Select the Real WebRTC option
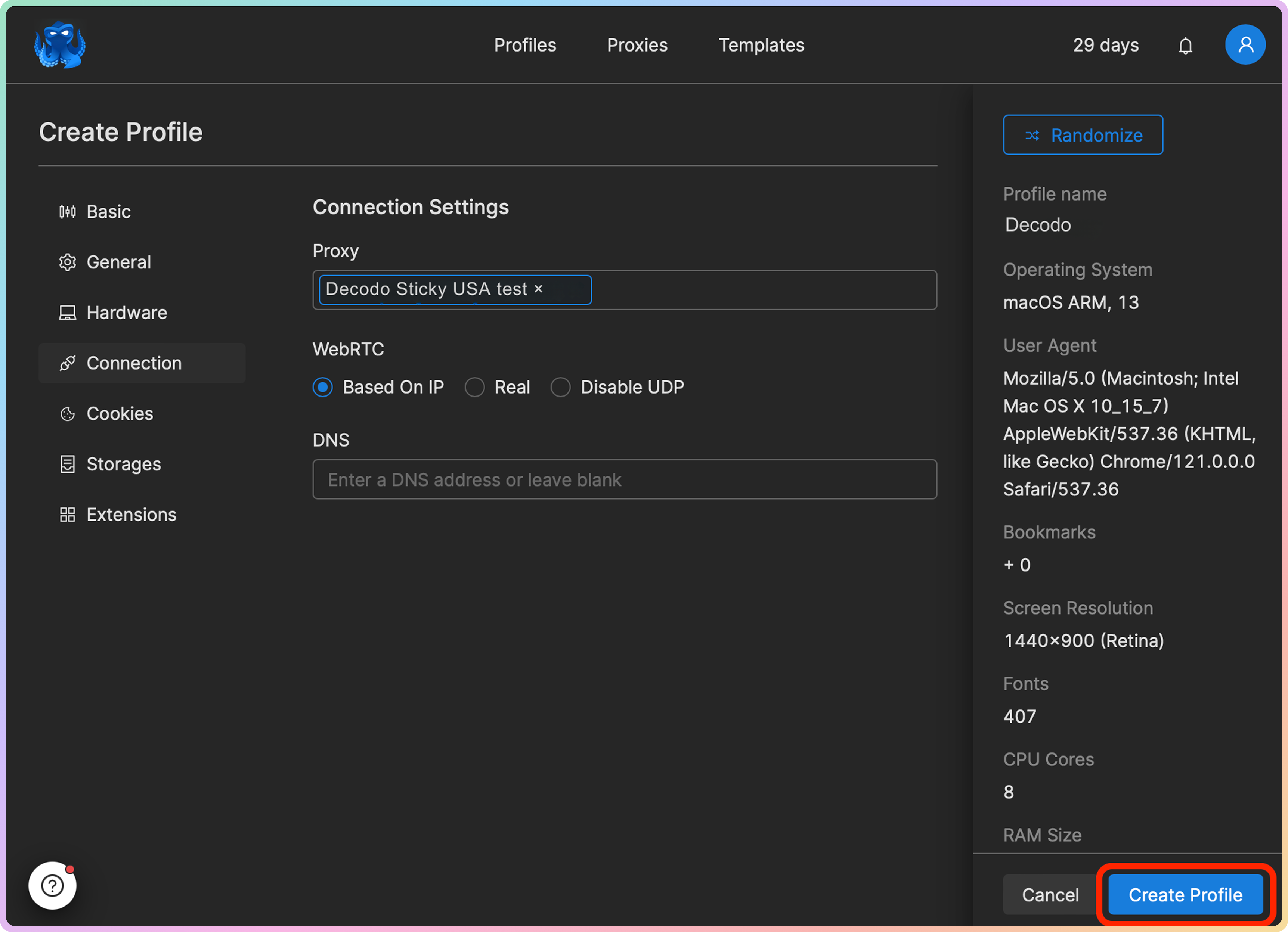 pos(475,387)
